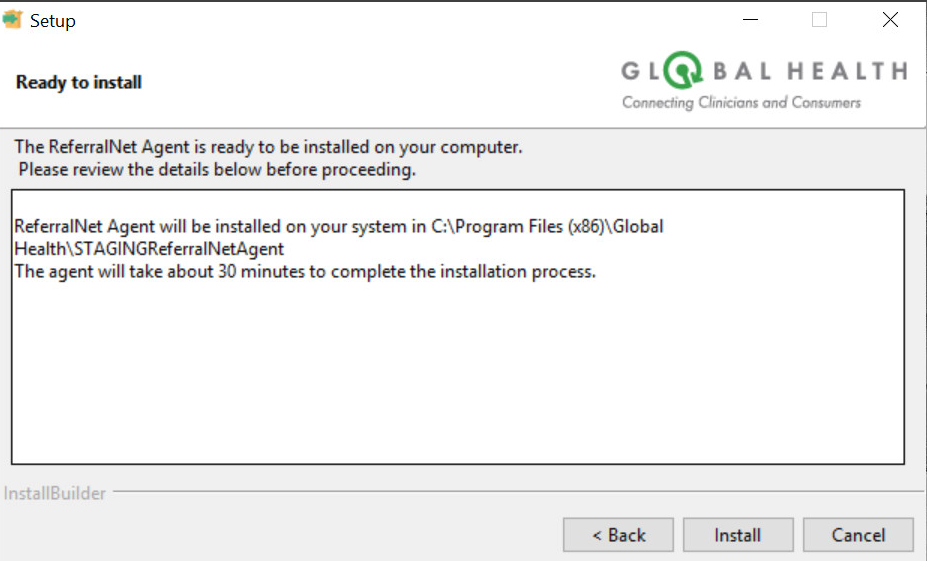Click the "Setup" window title text

53,20
